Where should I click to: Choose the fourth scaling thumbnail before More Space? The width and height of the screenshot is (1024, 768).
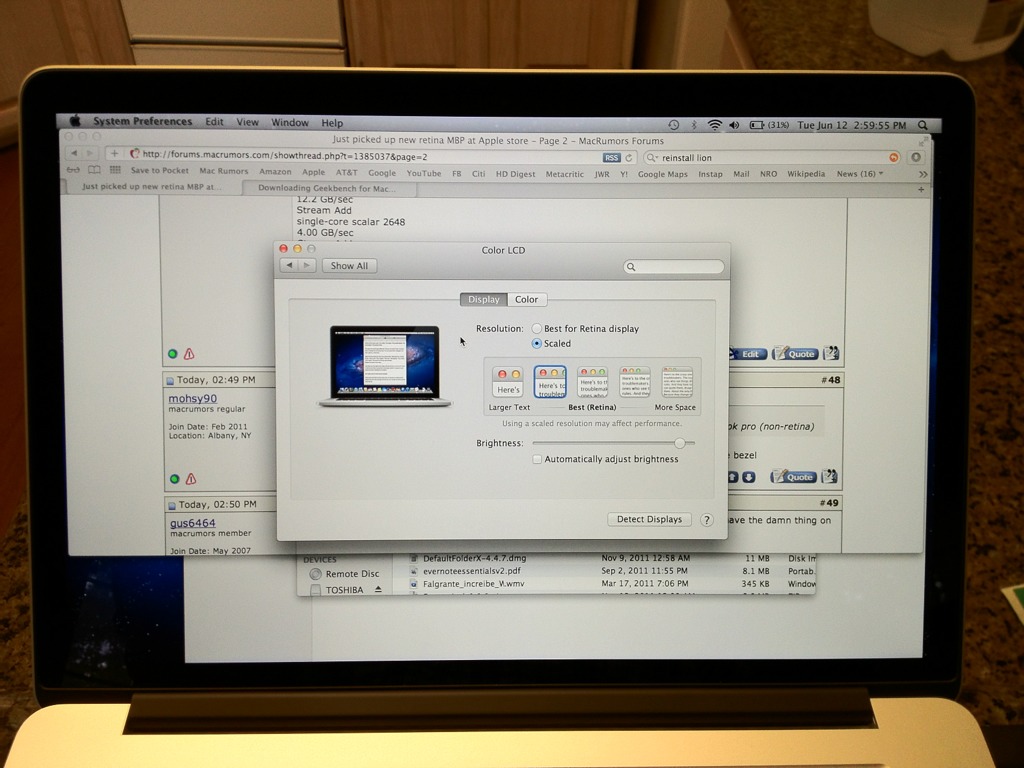(x=634, y=382)
